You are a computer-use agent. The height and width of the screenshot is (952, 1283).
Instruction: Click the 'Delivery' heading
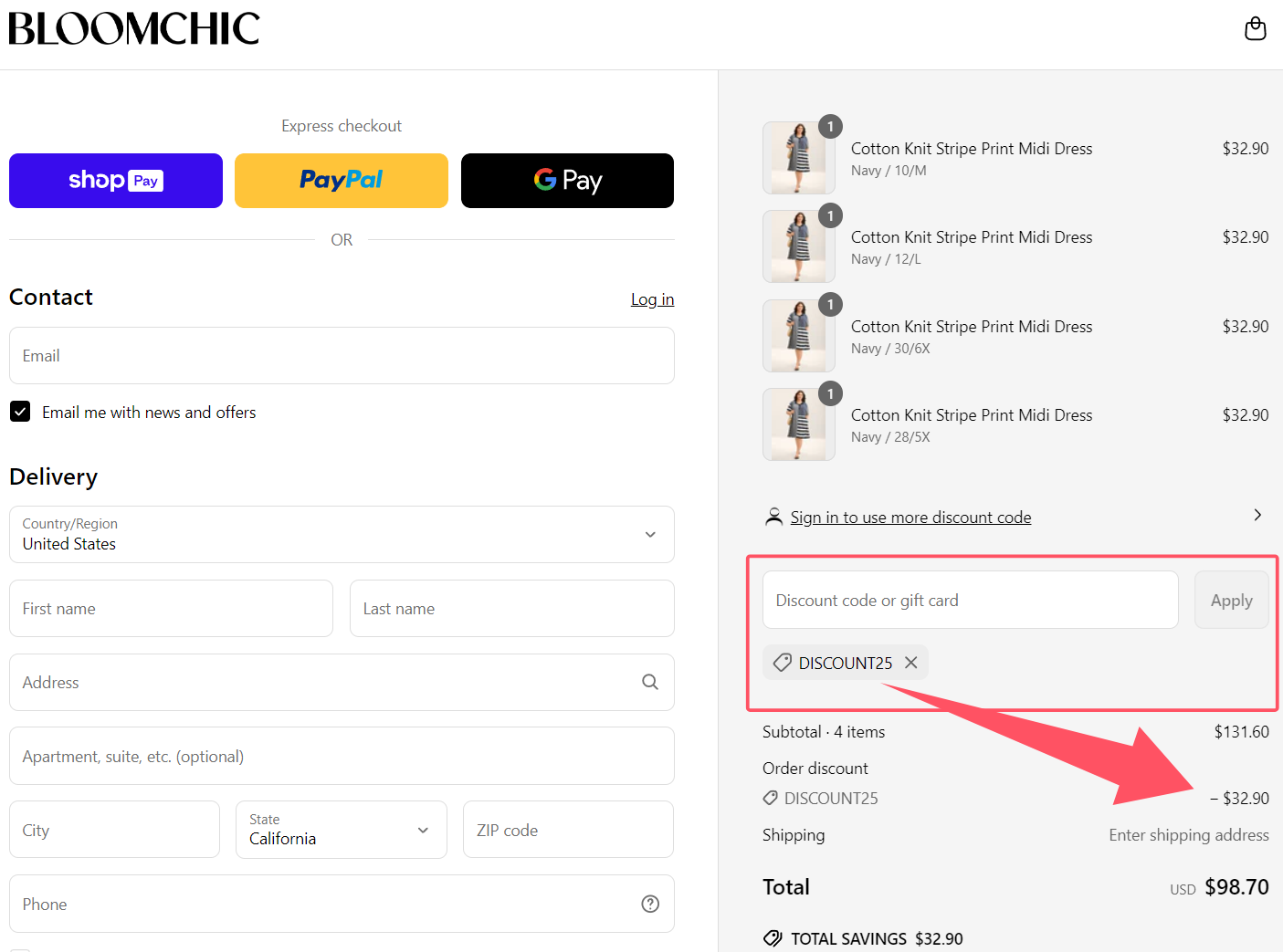click(x=53, y=476)
